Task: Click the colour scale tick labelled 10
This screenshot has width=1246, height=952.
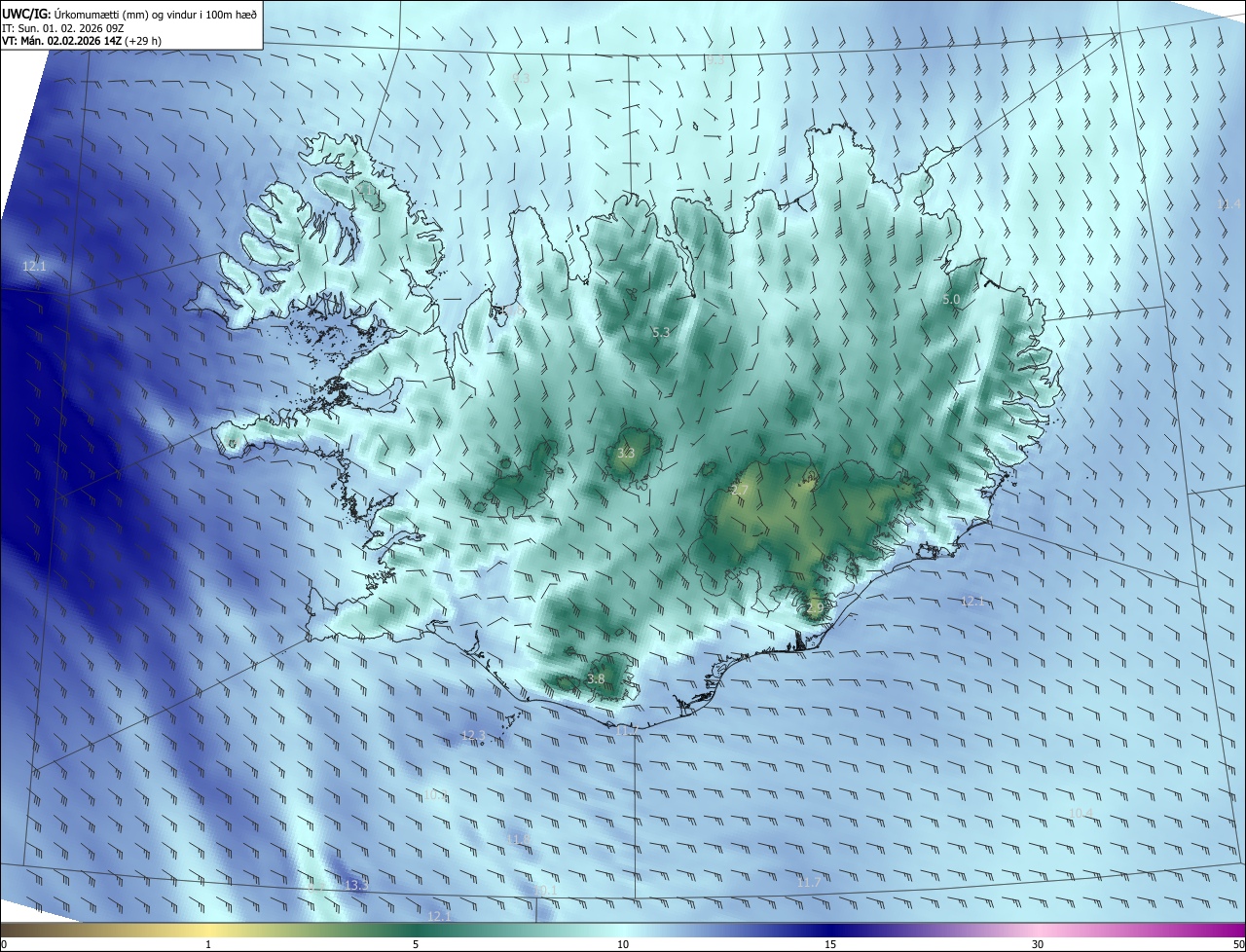Action: click(x=623, y=945)
